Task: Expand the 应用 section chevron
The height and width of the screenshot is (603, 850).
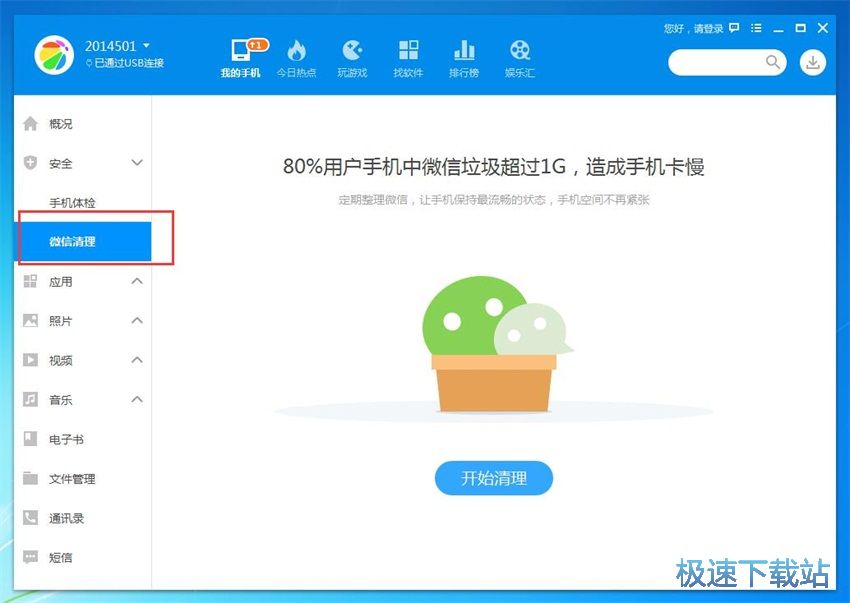Action: tap(137, 281)
